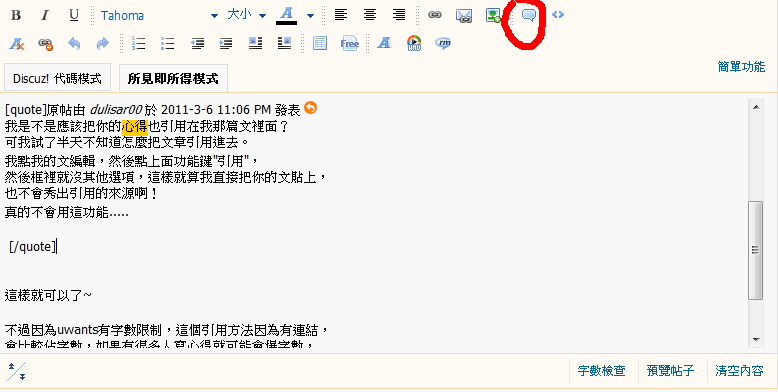Image resolution: width=778 pixels, height=392 pixels.
Task: Apply the font color A button
Action: coord(286,15)
